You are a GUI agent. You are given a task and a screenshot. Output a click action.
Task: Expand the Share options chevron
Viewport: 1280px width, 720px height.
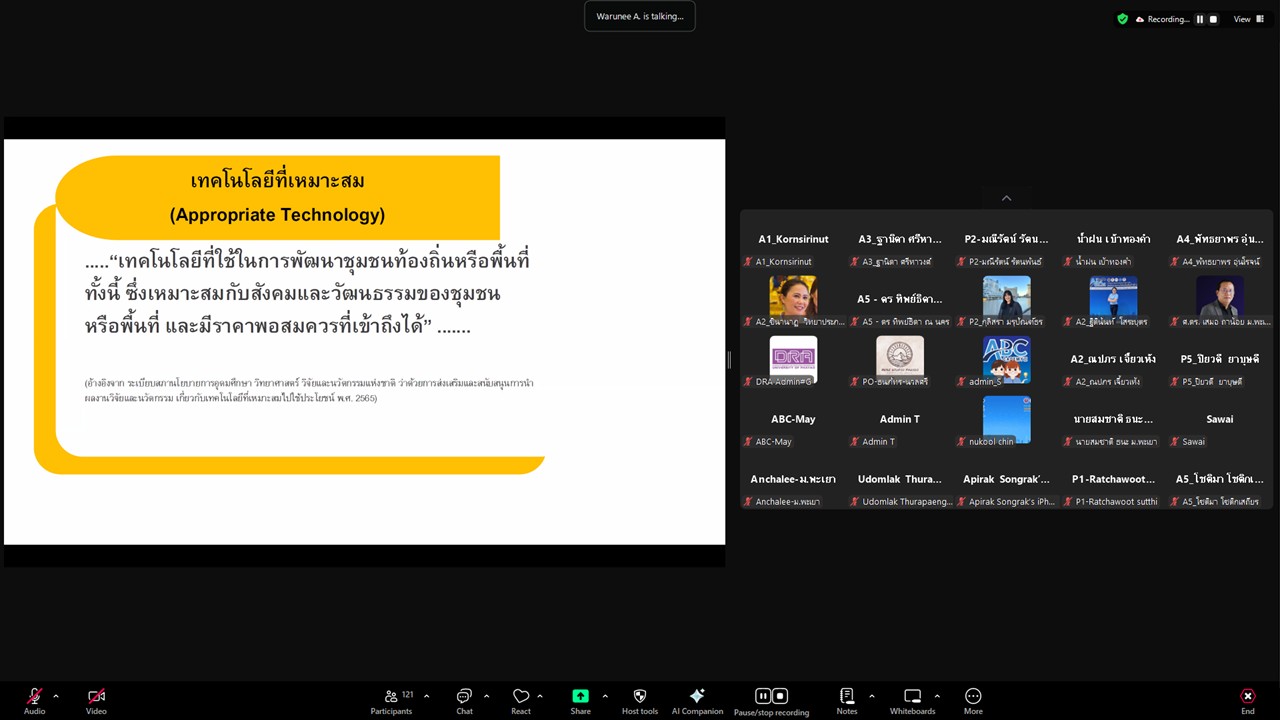tap(605, 696)
